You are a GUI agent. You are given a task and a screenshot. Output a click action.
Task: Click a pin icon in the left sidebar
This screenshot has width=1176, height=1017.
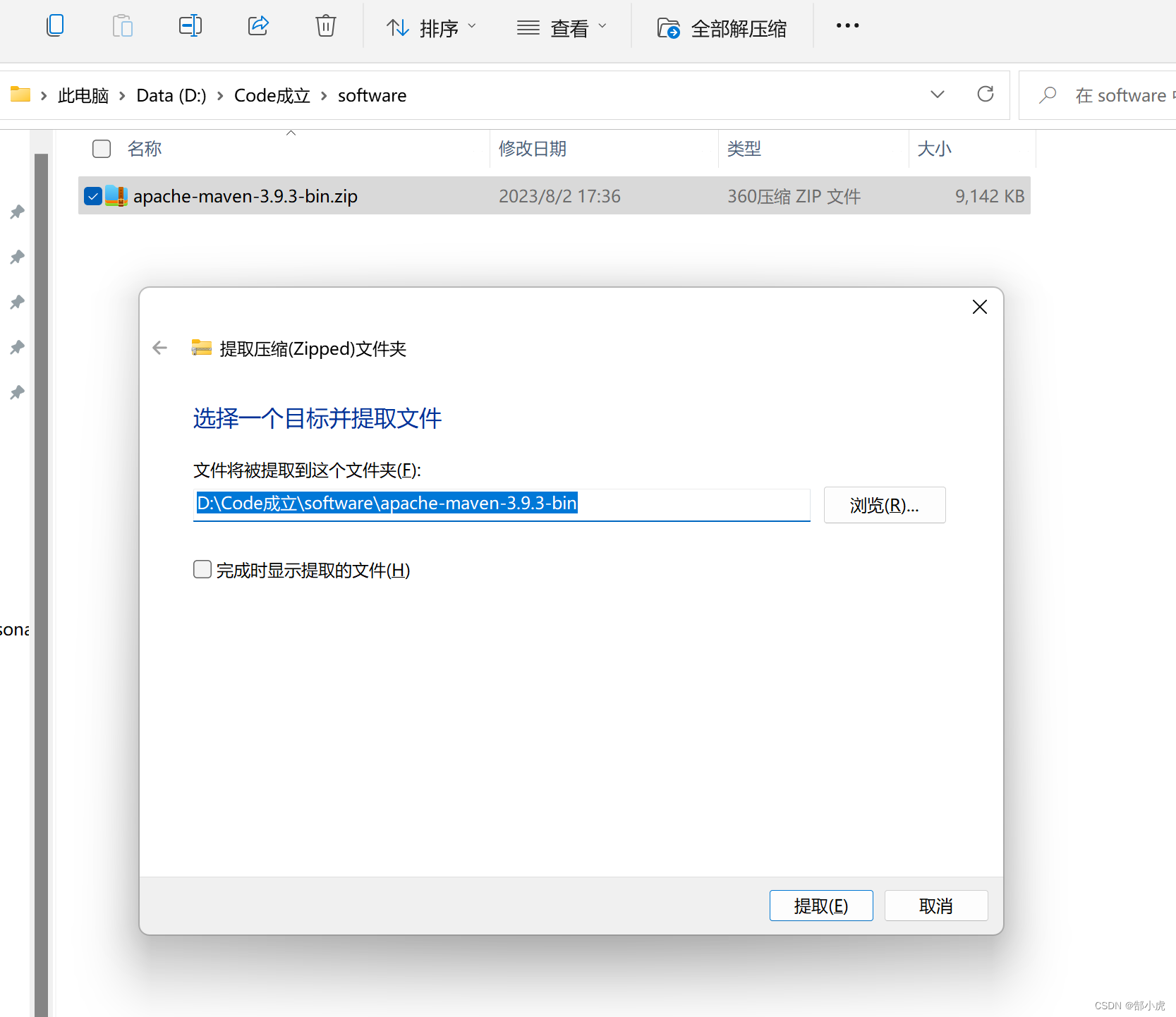click(16, 212)
